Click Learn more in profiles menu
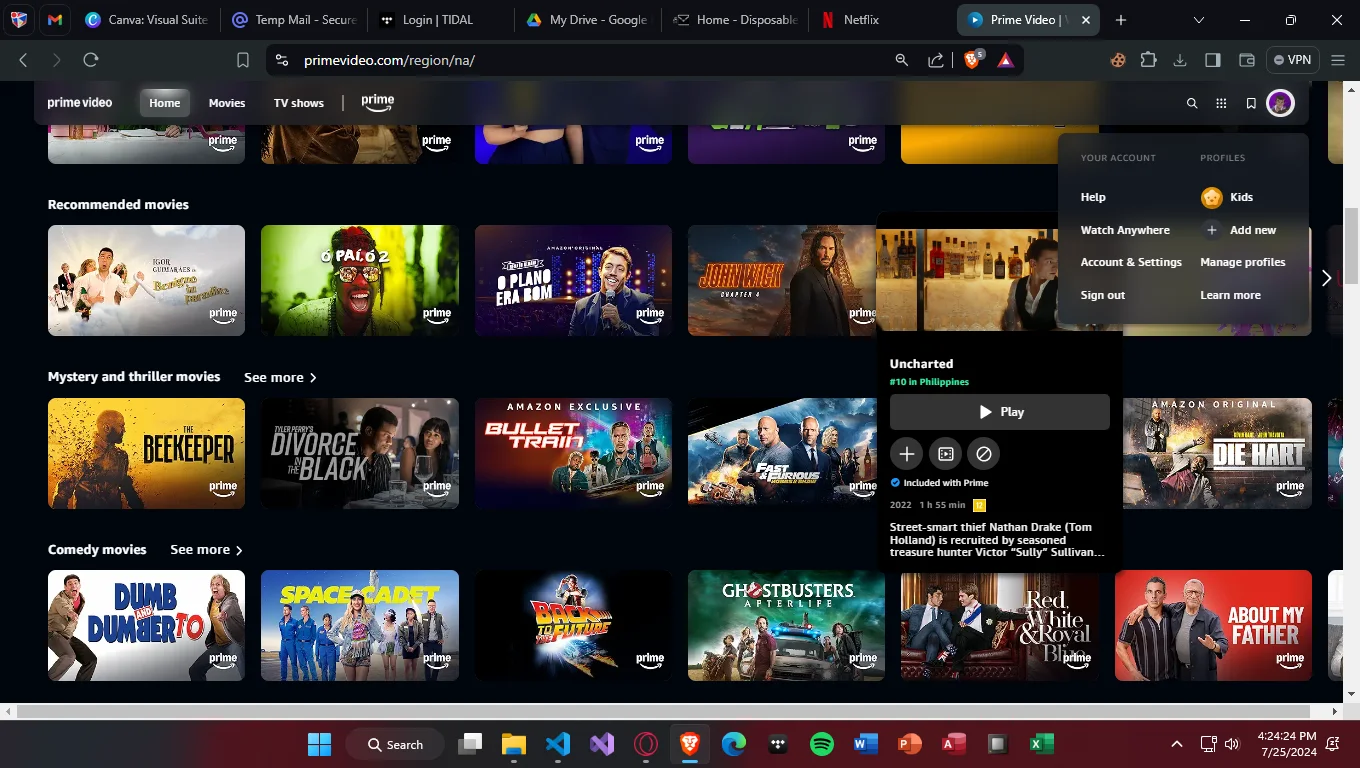Image resolution: width=1360 pixels, height=768 pixels. (x=1230, y=295)
